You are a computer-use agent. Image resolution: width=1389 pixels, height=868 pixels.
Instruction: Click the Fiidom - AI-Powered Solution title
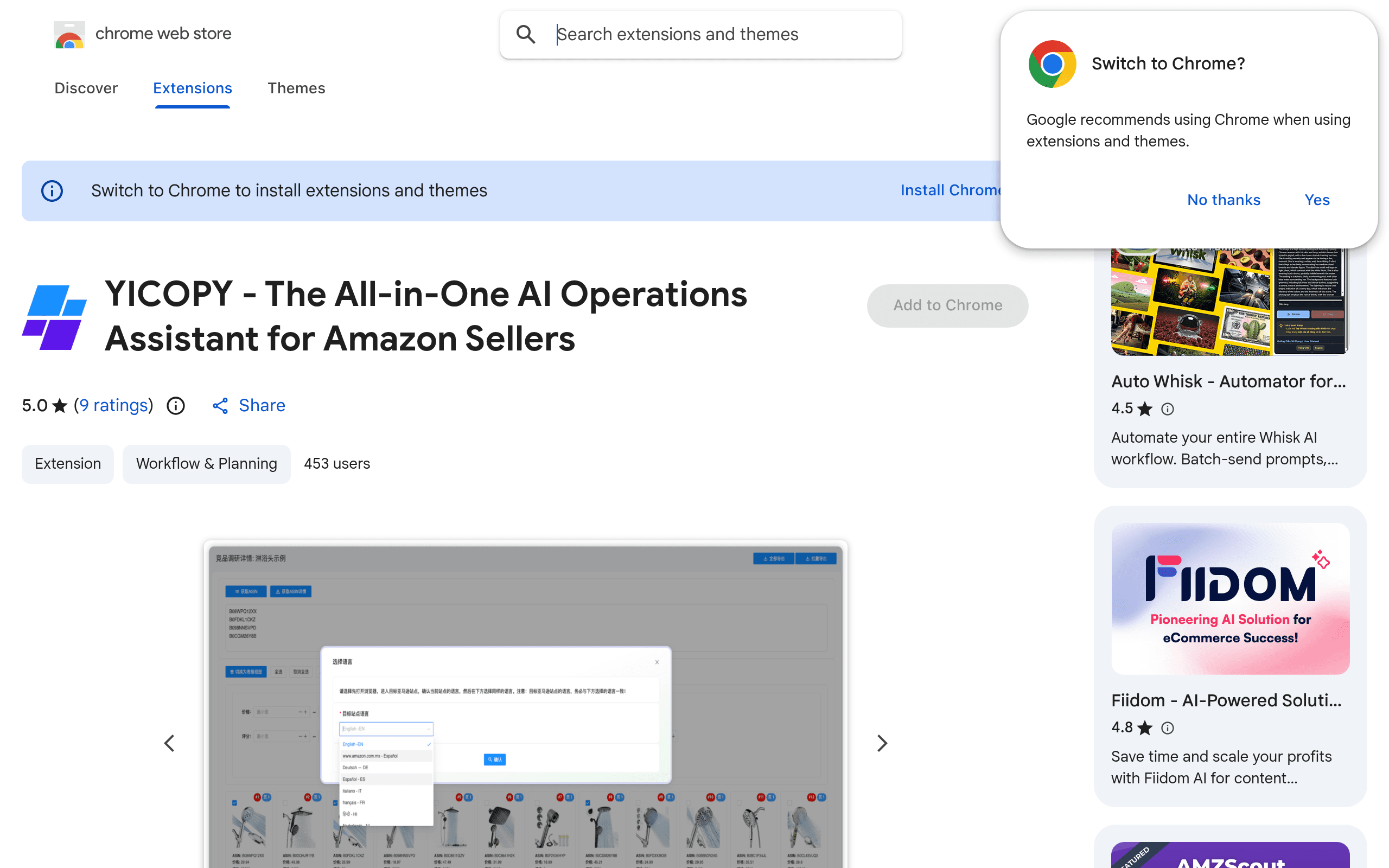tap(1226, 700)
